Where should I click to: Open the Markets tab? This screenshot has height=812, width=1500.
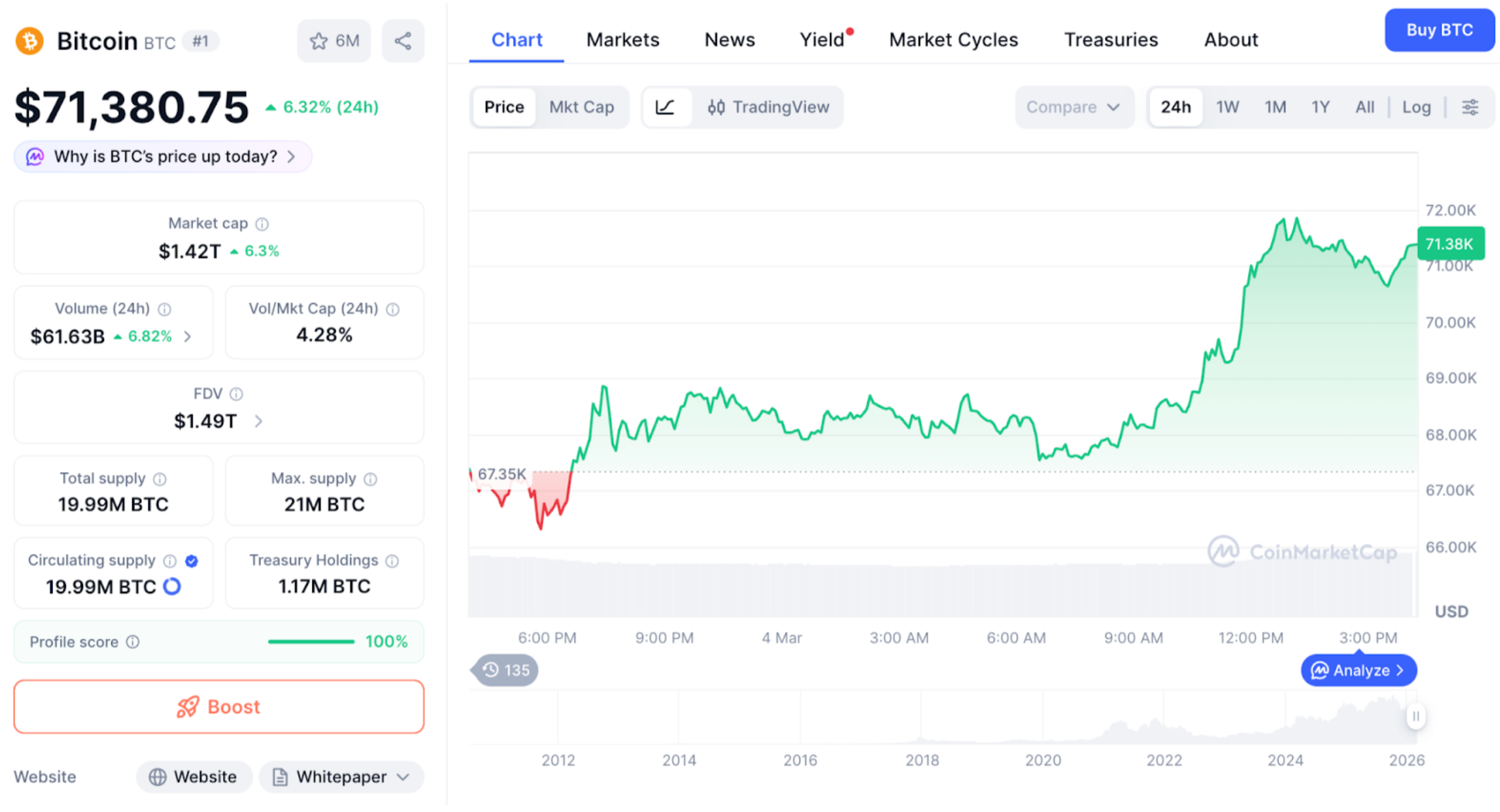(x=623, y=40)
